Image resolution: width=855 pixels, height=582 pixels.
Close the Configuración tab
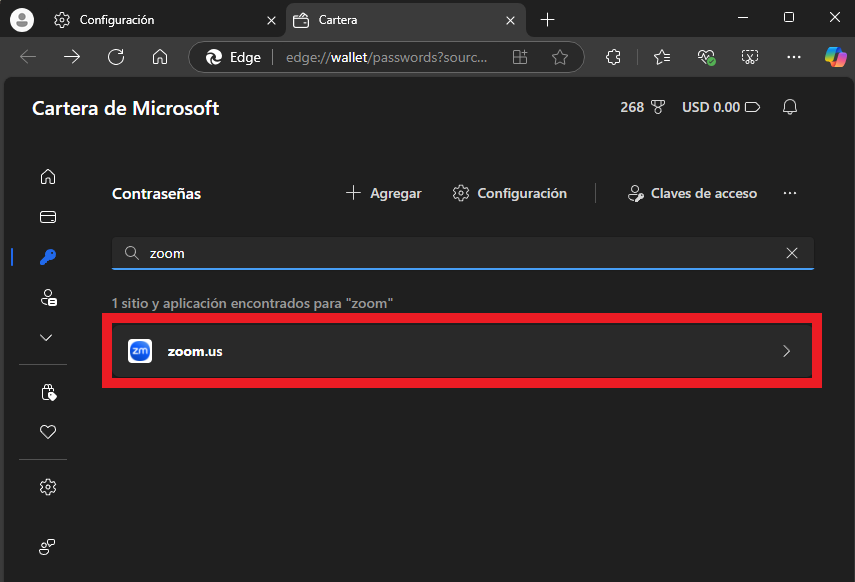pos(271,21)
